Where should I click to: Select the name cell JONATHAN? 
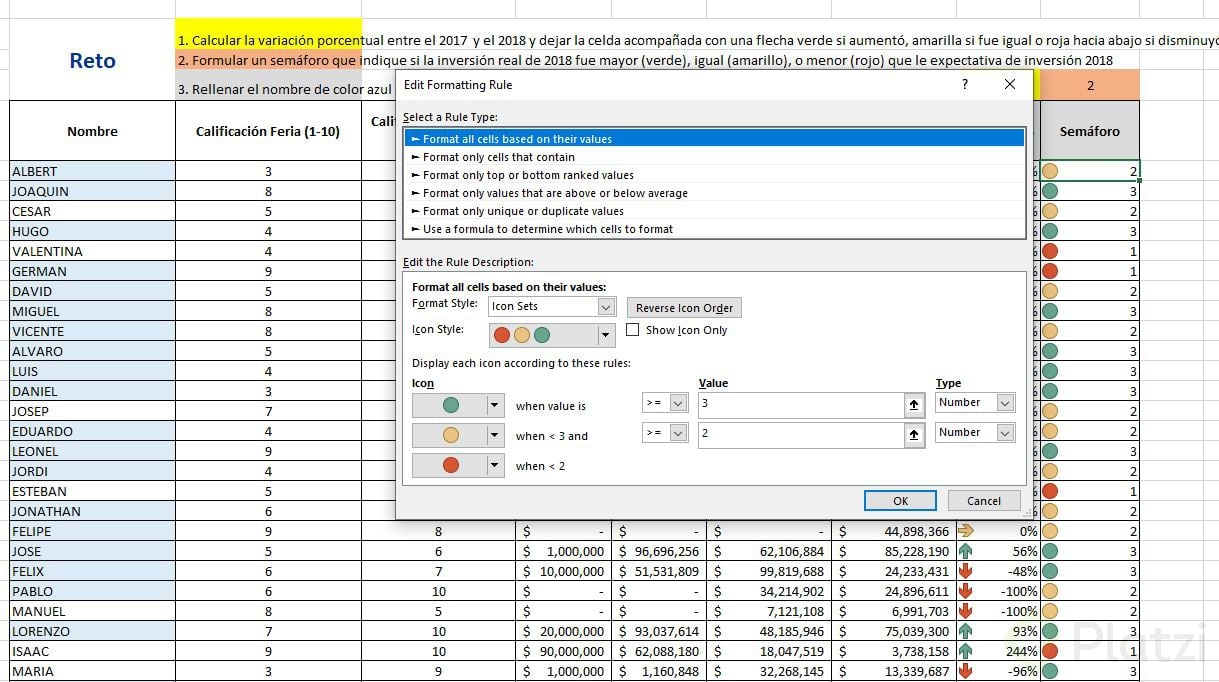coord(92,511)
